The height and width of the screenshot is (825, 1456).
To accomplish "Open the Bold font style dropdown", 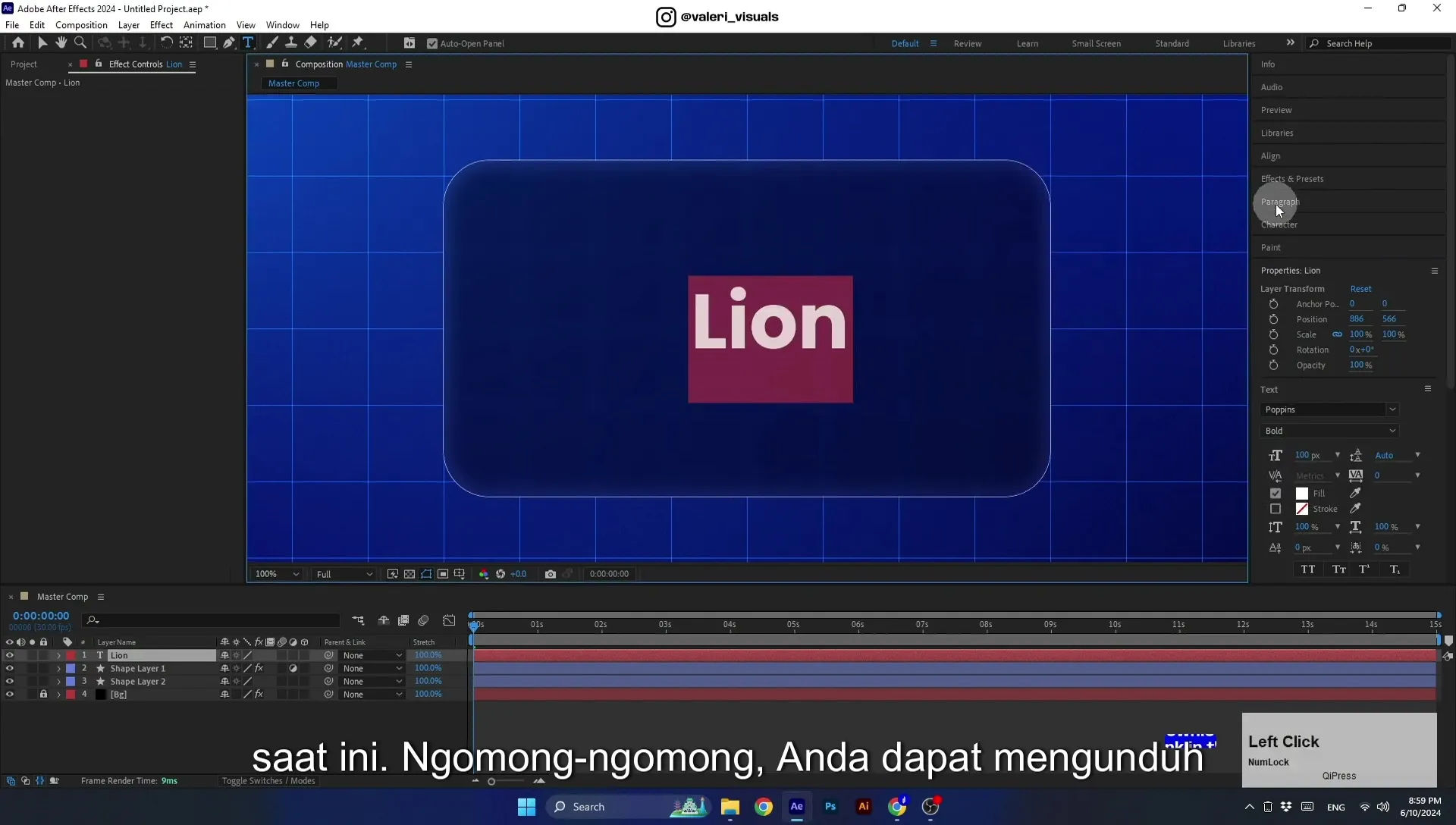I will tap(1329, 431).
